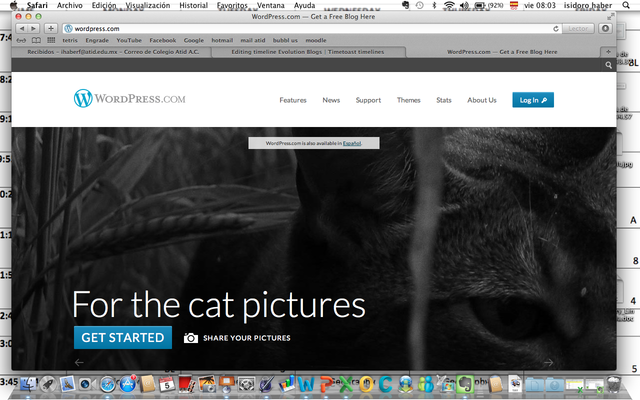The width and height of the screenshot is (640, 400).
Task: Open the Wi-Fi status menu
Action: [x=449, y=5]
